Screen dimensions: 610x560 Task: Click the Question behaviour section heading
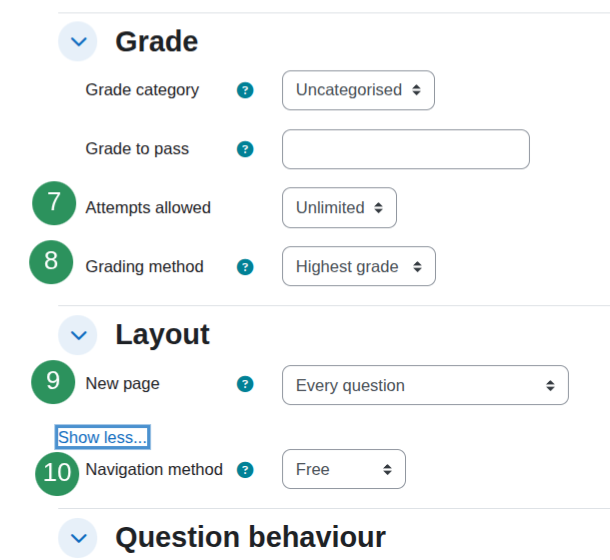tap(250, 537)
